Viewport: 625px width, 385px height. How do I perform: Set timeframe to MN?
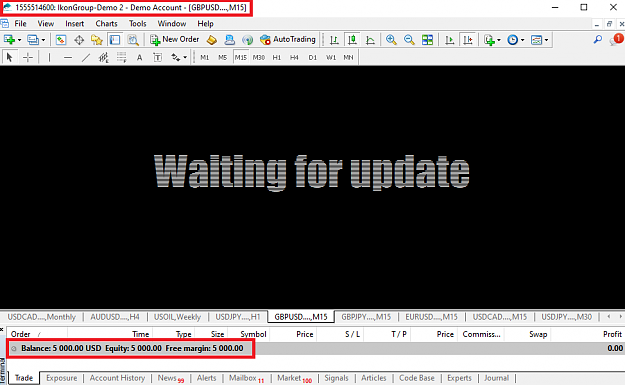(x=348, y=57)
